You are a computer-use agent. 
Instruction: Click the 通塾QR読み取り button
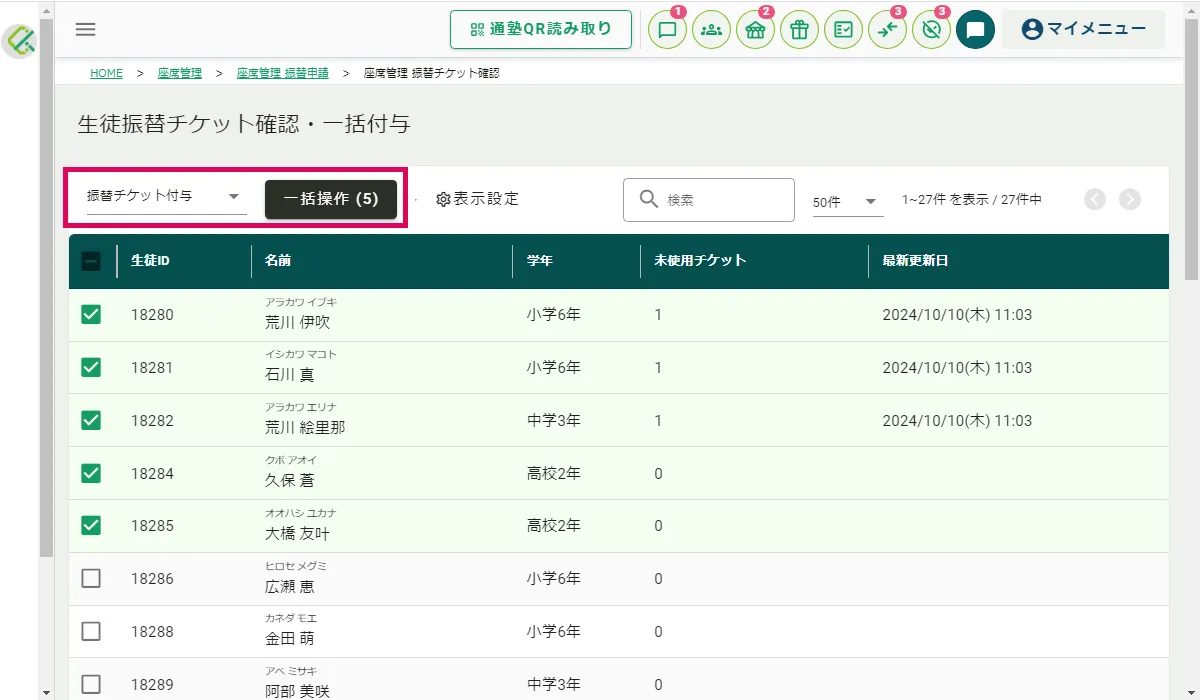point(541,29)
